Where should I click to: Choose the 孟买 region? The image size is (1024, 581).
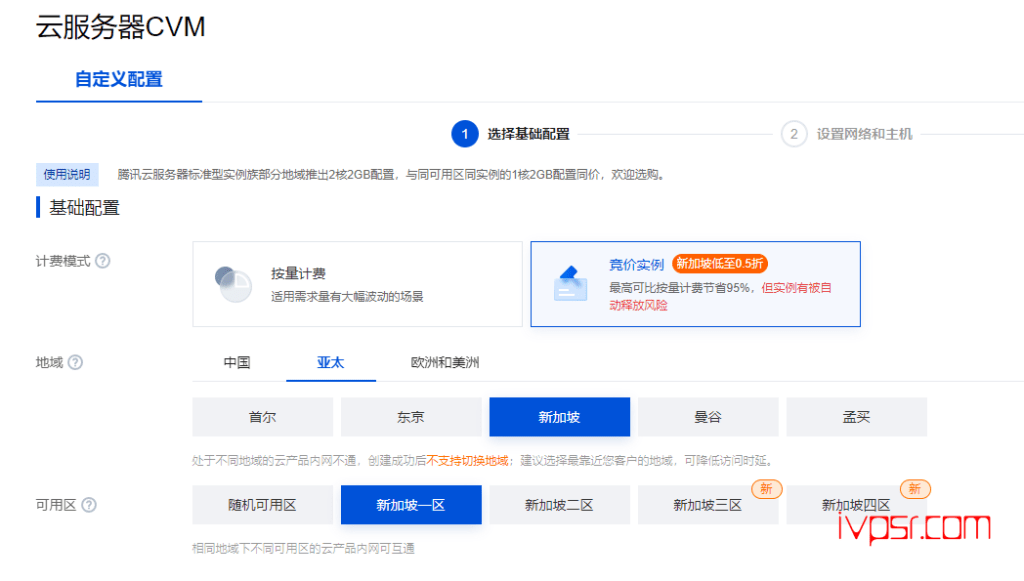tap(857, 416)
